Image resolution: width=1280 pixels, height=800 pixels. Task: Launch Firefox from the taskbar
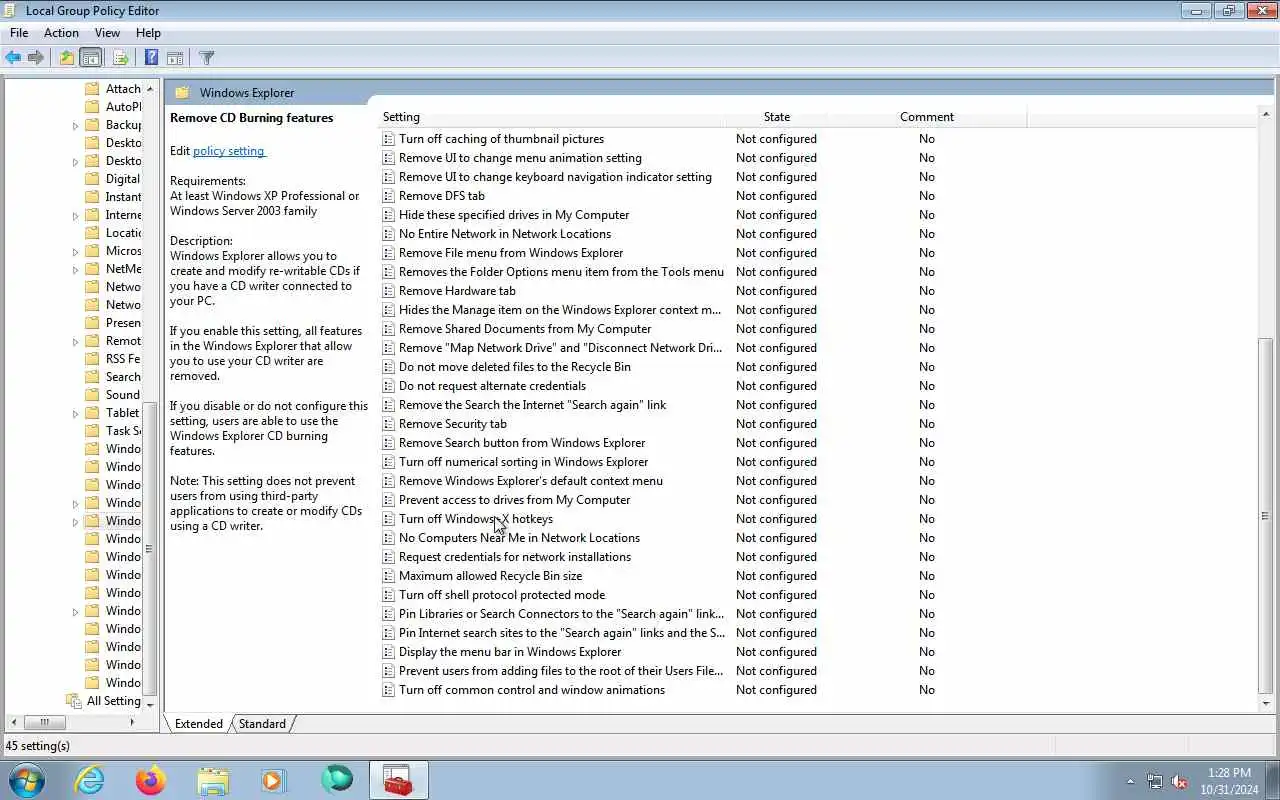151,780
